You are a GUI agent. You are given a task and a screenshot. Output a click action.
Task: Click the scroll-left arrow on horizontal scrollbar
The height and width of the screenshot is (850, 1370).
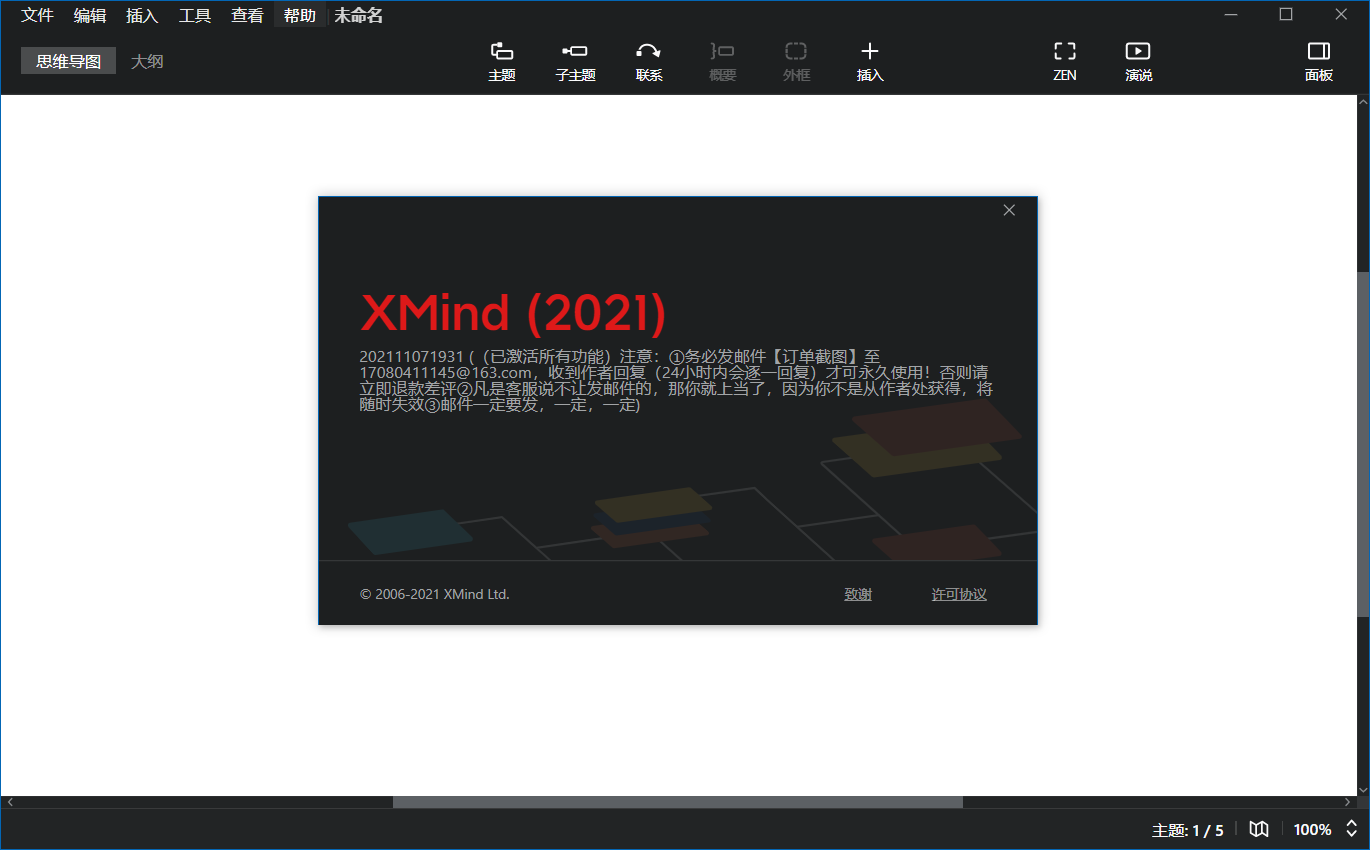point(10,802)
